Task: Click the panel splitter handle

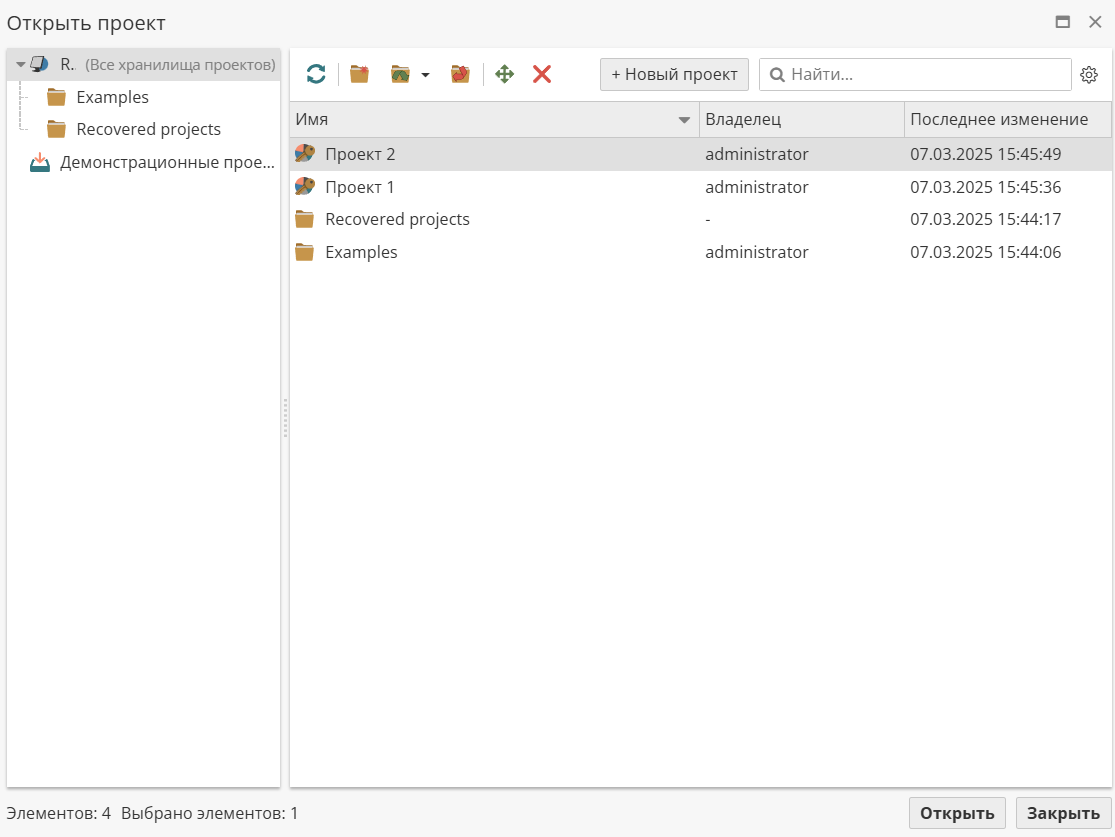Action: [285, 417]
